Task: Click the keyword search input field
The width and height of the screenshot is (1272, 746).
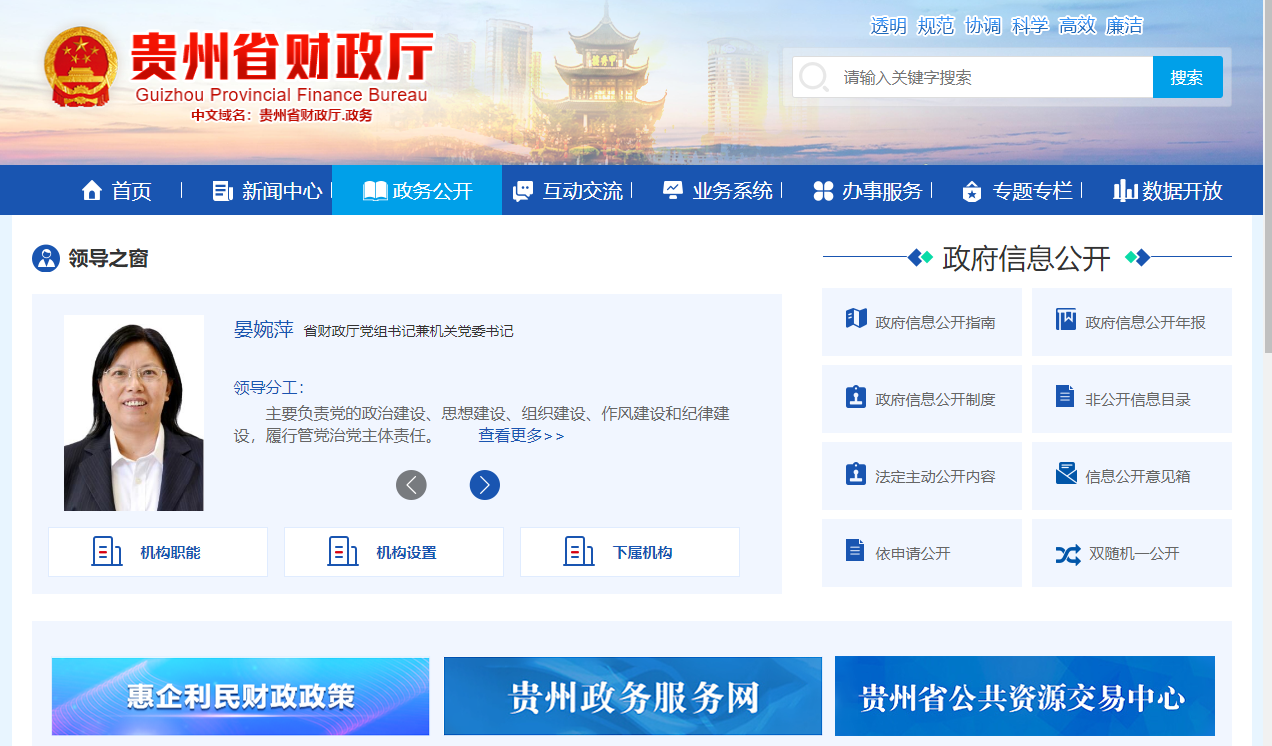Action: pos(990,77)
